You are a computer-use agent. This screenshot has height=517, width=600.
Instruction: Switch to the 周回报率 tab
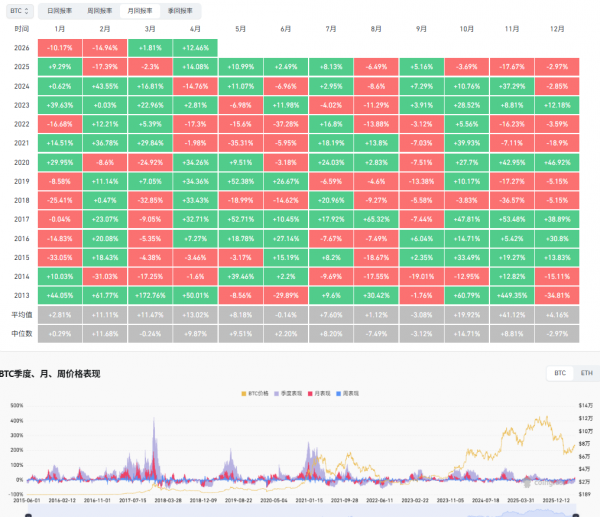pos(100,10)
